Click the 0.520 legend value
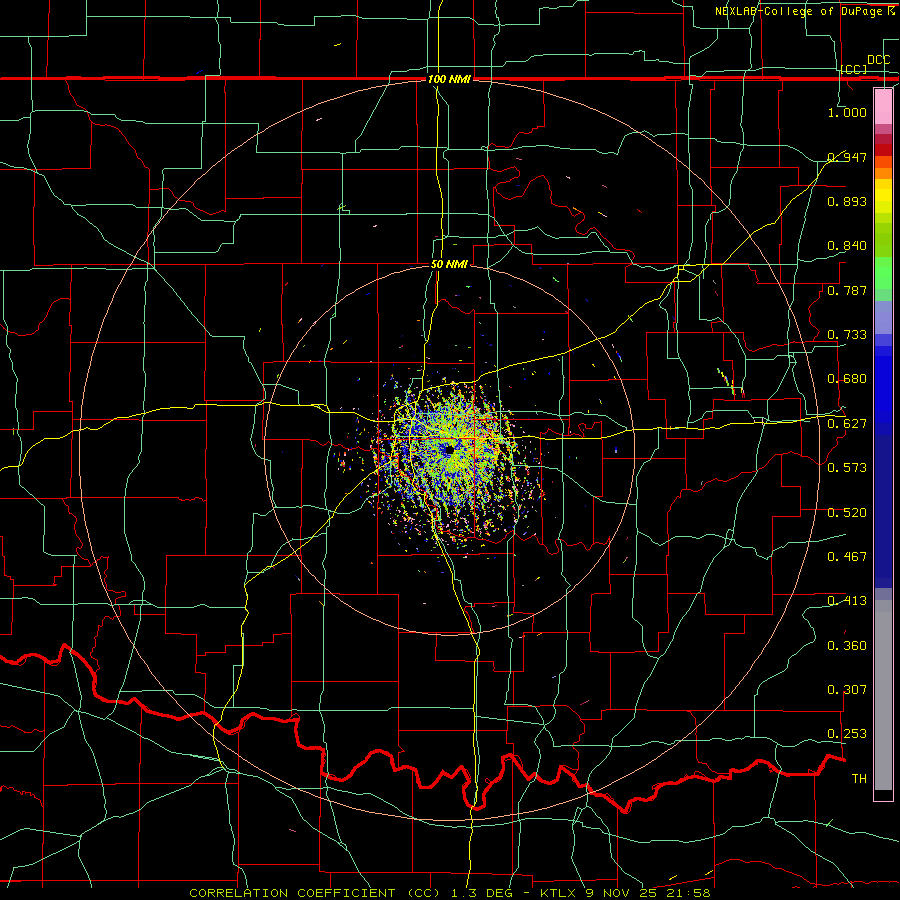 click(847, 513)
